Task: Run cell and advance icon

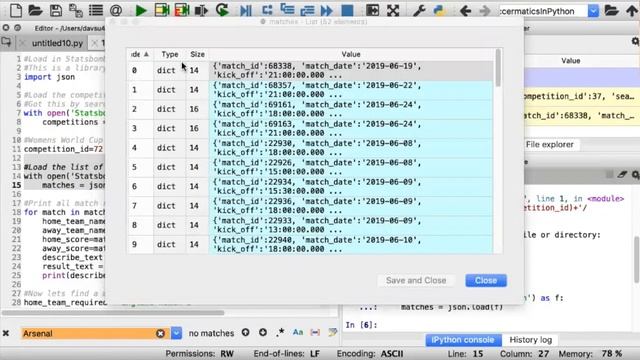Action: pyautogui.click(x=182, y=10)
